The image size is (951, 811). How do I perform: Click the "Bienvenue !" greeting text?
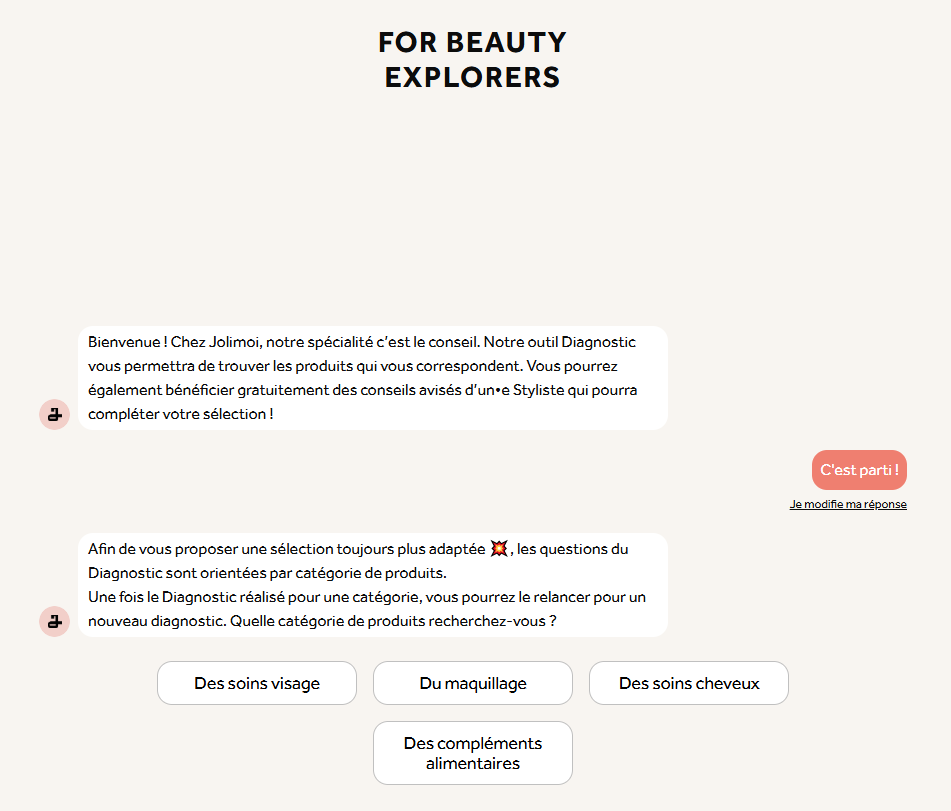click(127, 342)
